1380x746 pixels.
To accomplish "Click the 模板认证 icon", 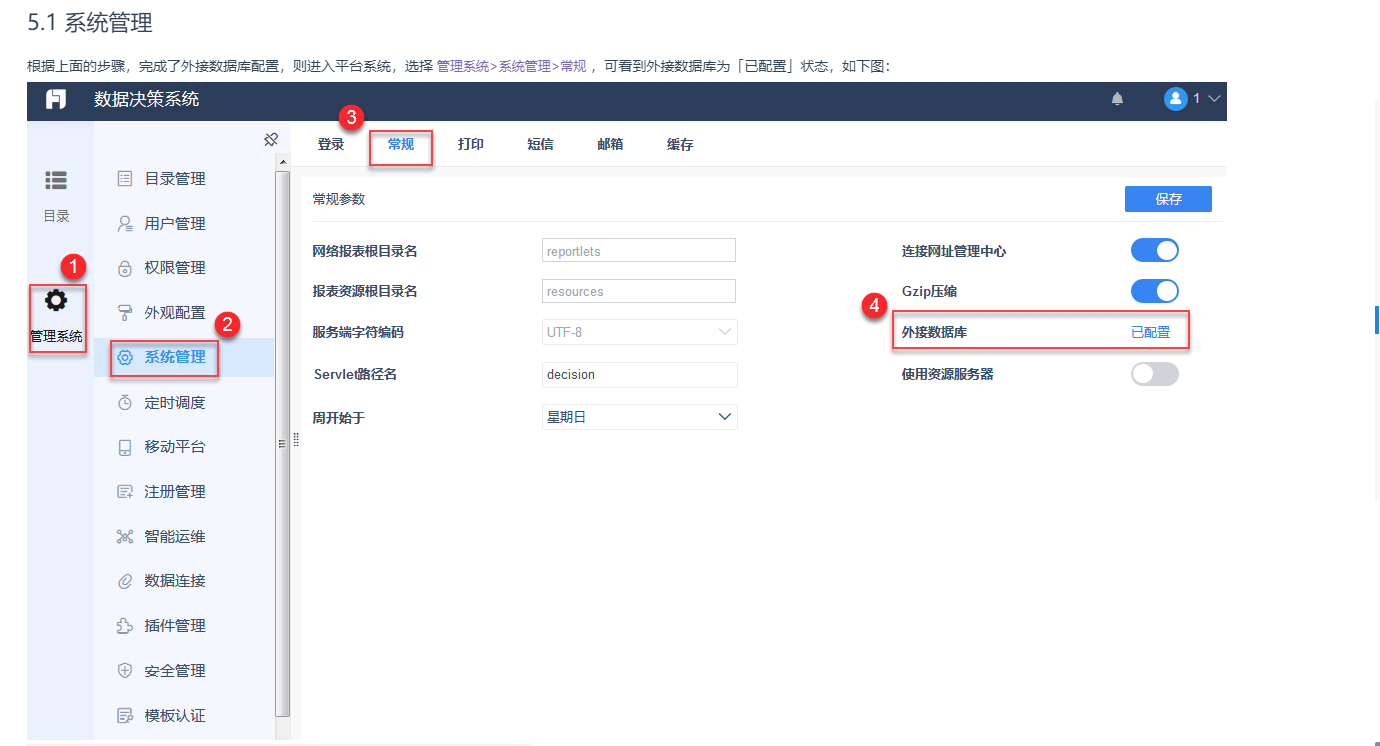I will pos(125,716).
